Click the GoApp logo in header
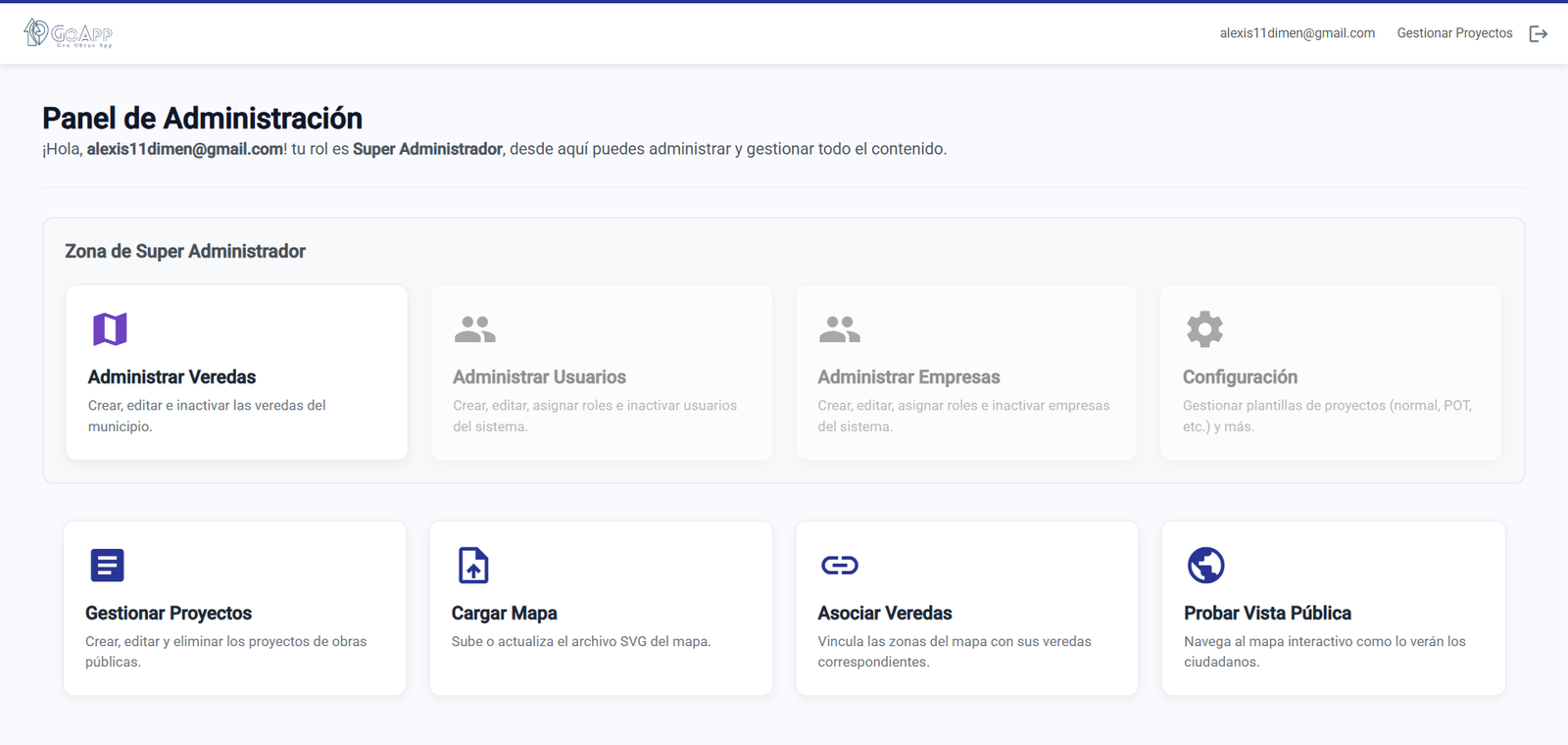This screenshot has width=1568, height=745. [x=69, y=33]
